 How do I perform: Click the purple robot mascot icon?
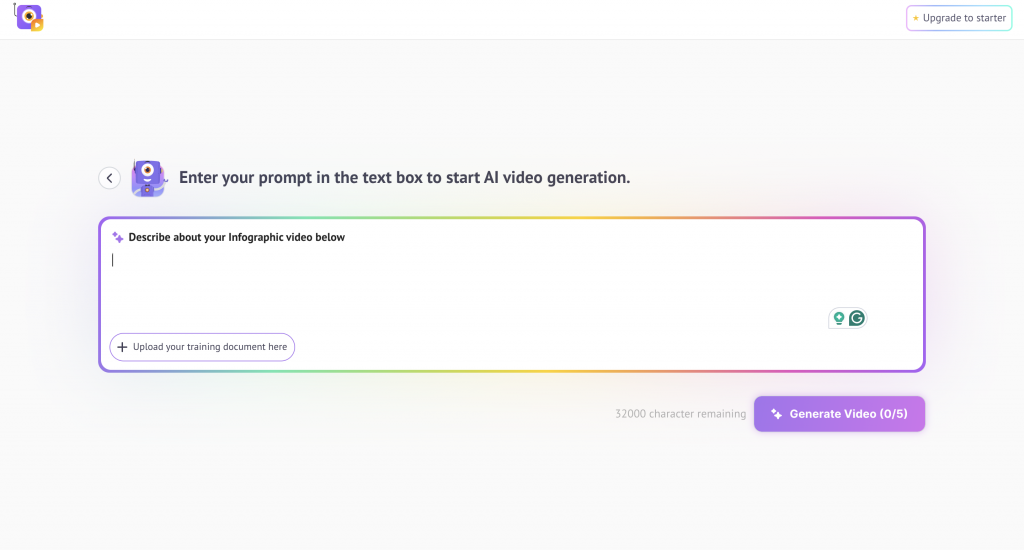click(x=148, y=177)
